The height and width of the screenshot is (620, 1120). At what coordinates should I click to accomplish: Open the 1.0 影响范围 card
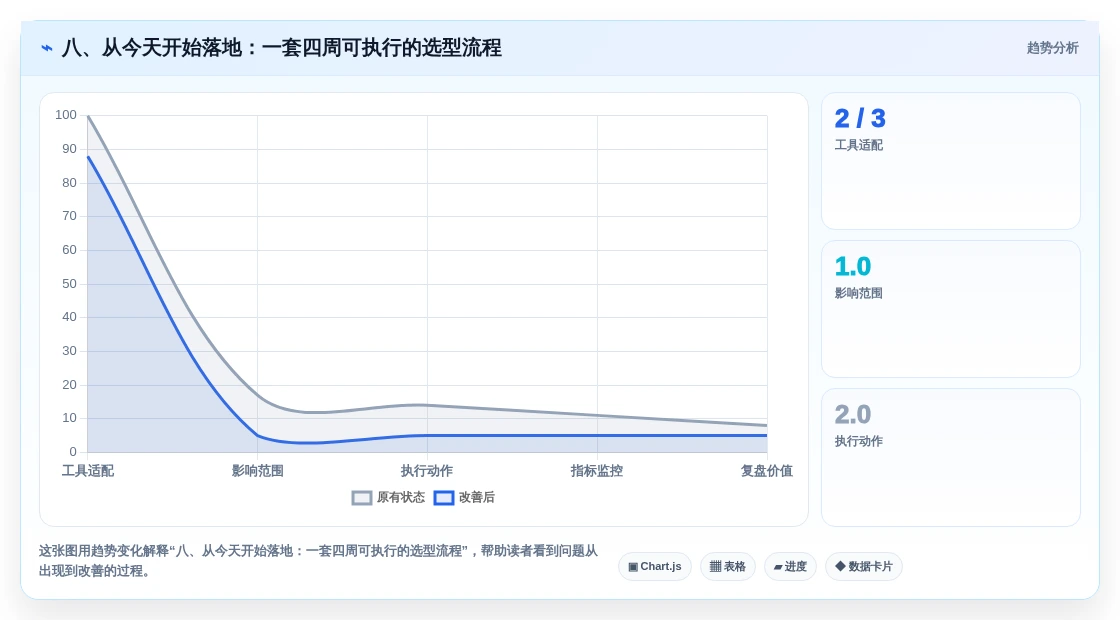[951, 309]
